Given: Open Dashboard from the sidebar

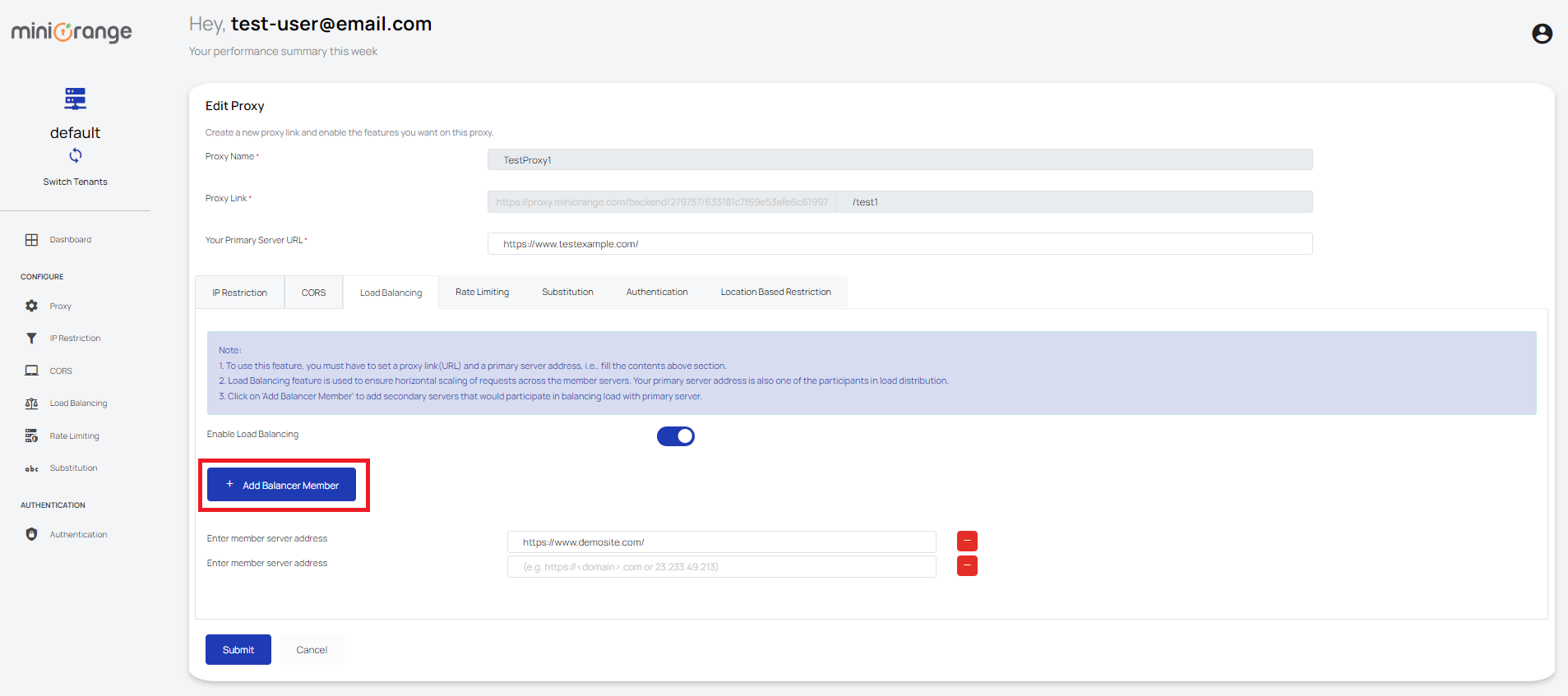Looking at the screenshot, I should tap(71, 240).
